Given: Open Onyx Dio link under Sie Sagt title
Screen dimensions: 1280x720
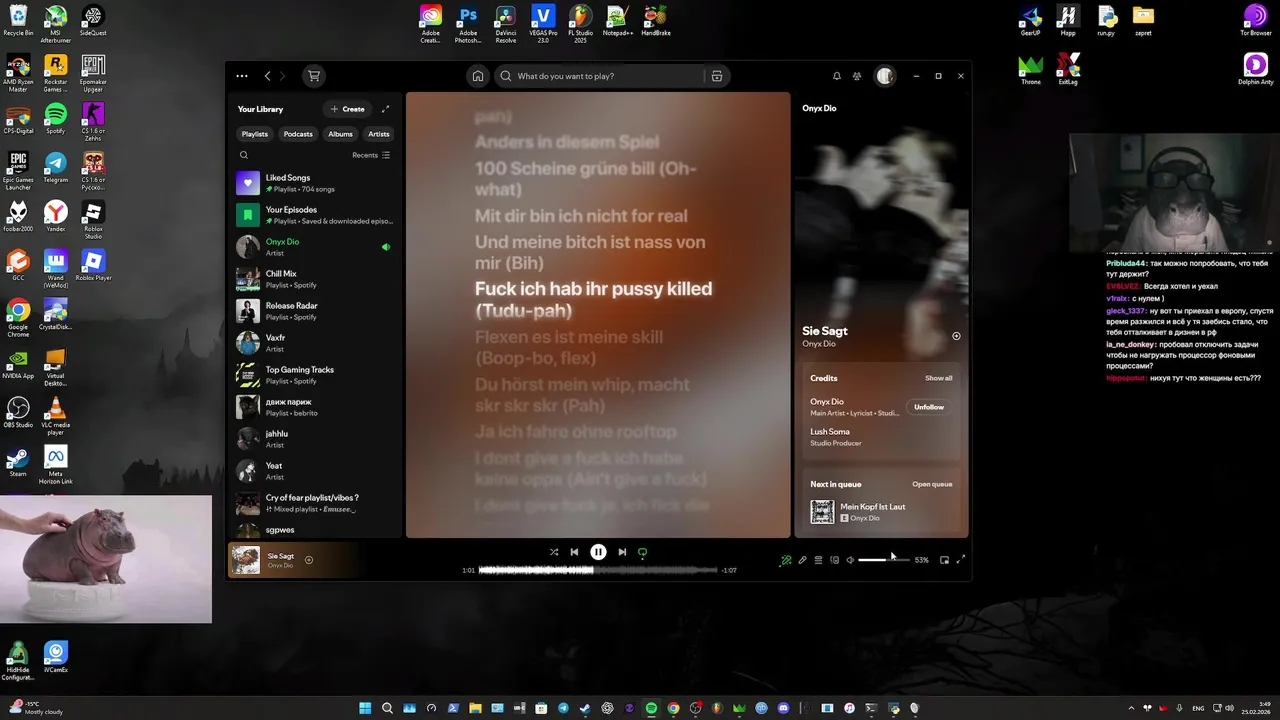Looking at the screenshot, I should (819, 344).
